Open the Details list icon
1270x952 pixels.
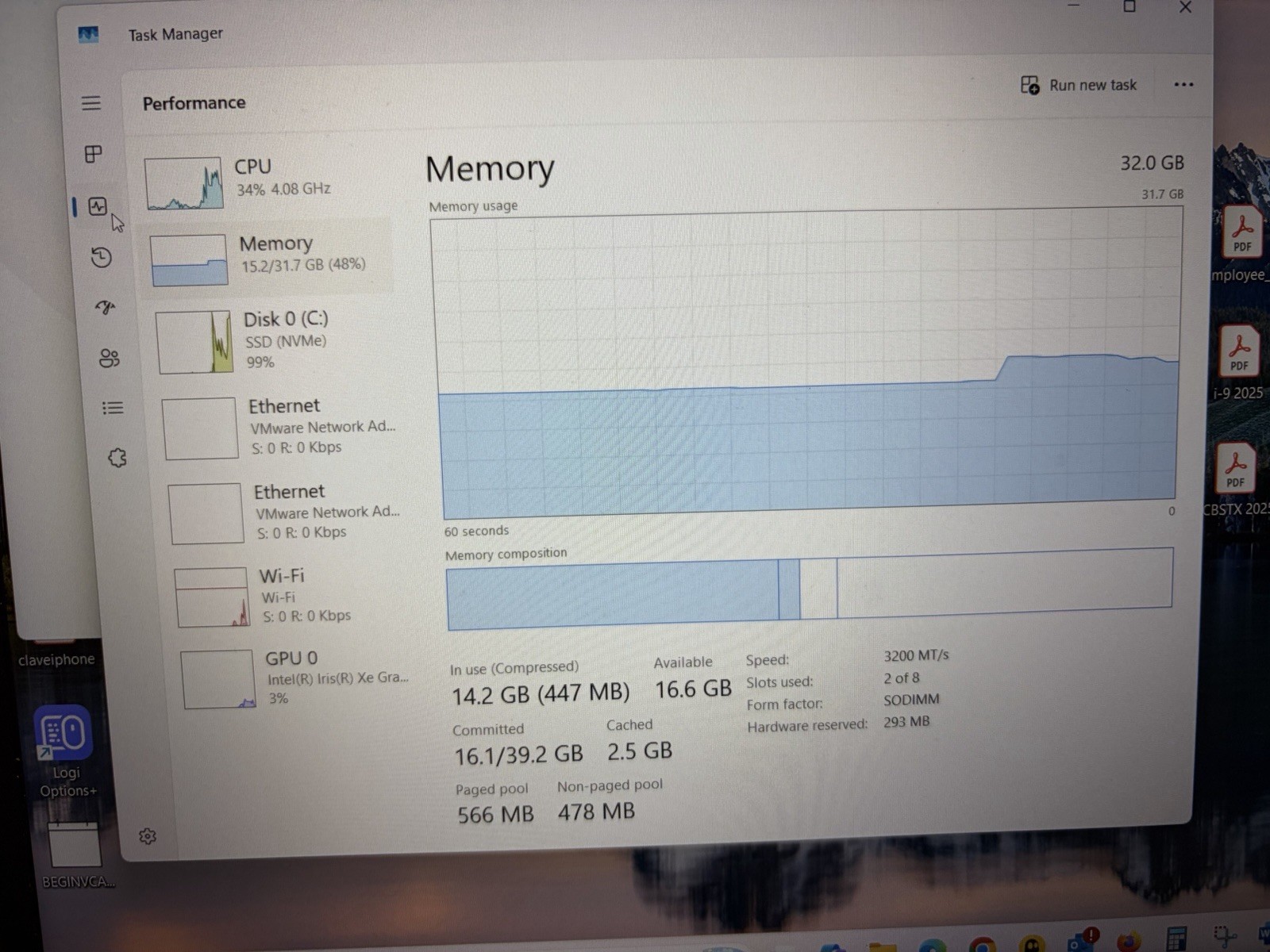coord(113,408)
